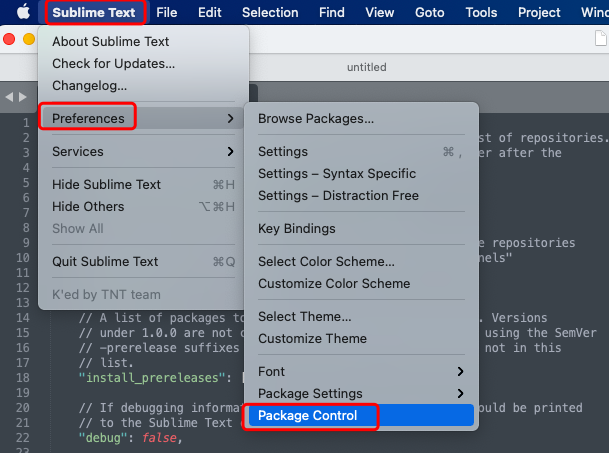Minimize the window with yellow button
Image resolution: width=609 pixels, height=453 pixels.
(29, 39)
